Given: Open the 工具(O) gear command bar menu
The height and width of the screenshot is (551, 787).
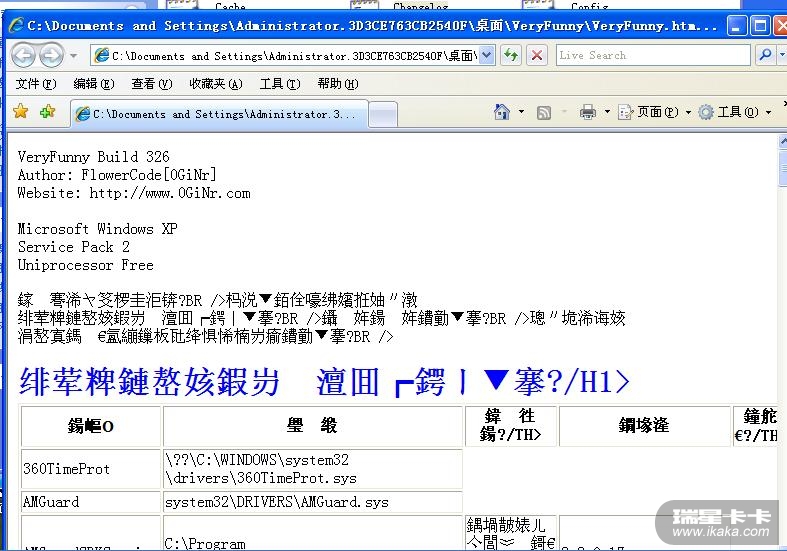Looking at the screenshot, I should [x=735, y=112].
